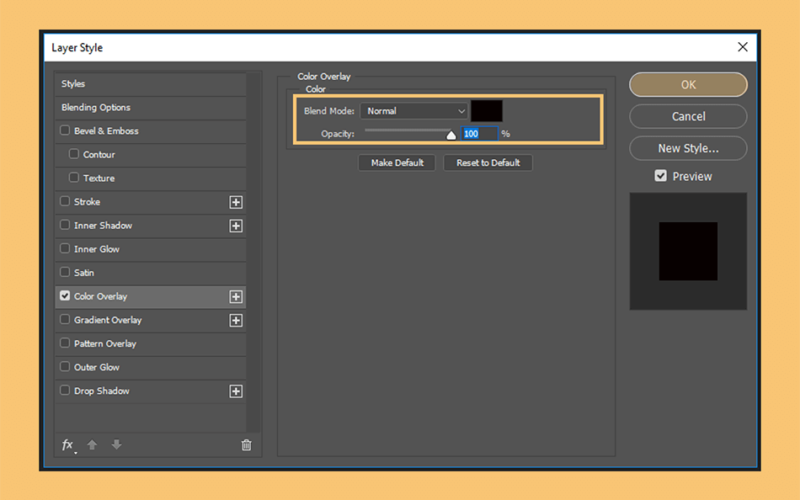Click the Make Default button

(397, 163)
